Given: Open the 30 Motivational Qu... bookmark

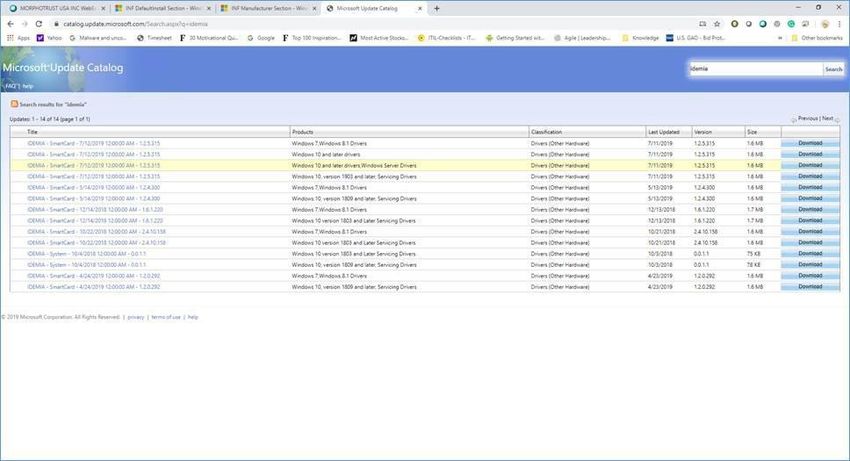Looking at the screenshot, I should click(209, 38).
